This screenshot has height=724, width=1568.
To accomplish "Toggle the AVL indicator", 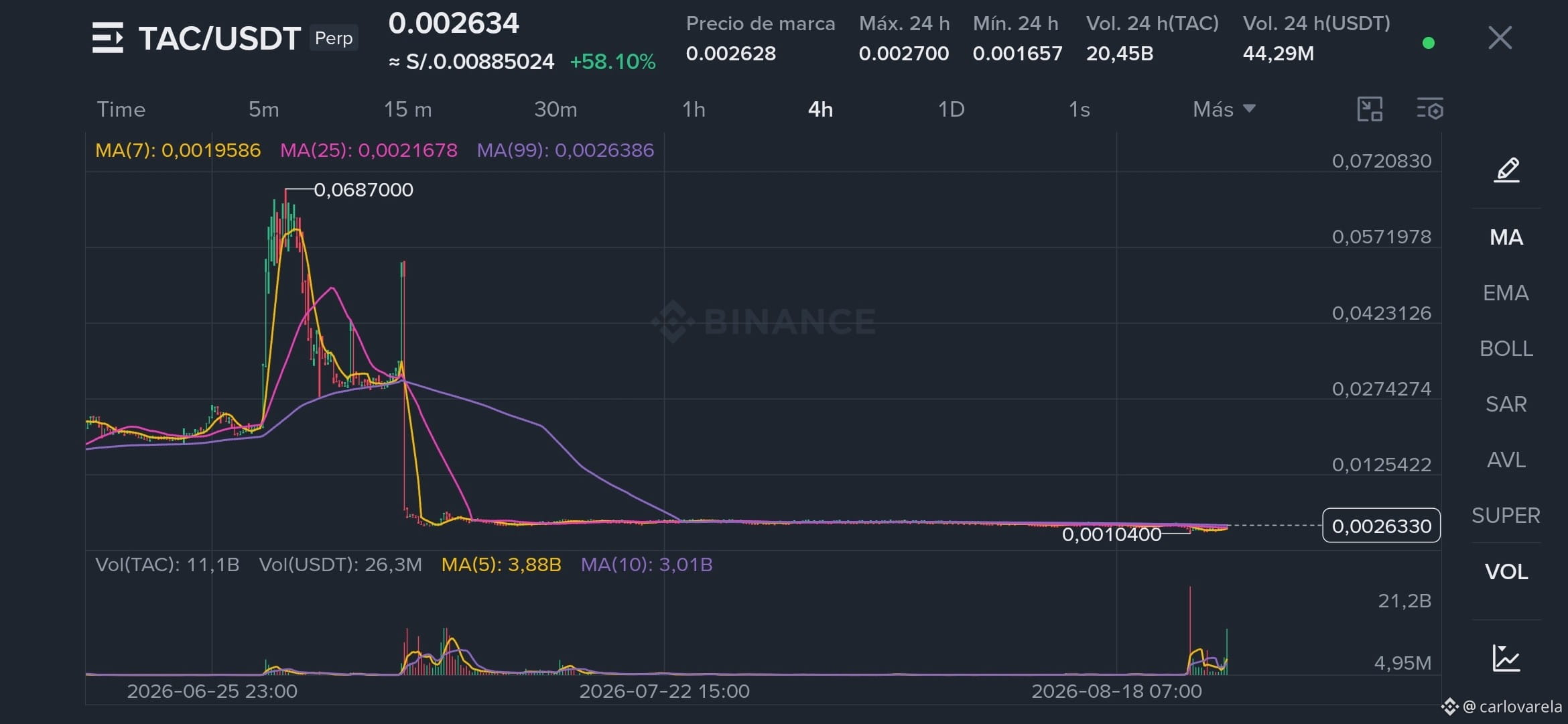I will [1506, 460].
